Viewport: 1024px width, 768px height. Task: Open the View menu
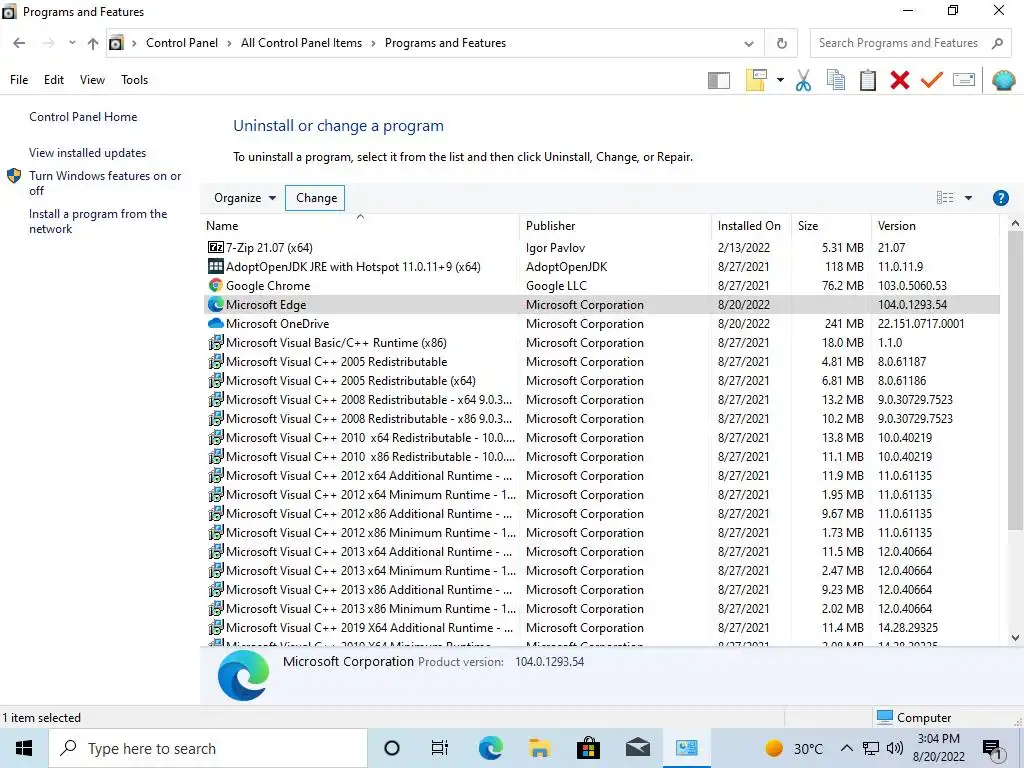[92, 80]
